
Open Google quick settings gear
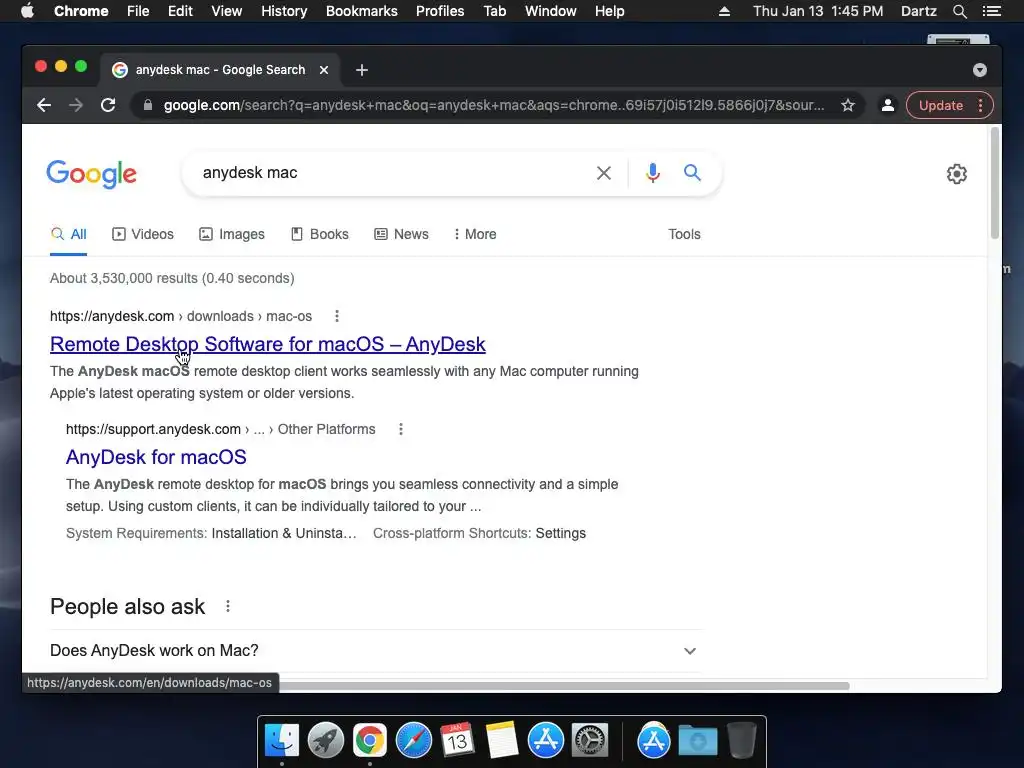[x=957, y=174]
